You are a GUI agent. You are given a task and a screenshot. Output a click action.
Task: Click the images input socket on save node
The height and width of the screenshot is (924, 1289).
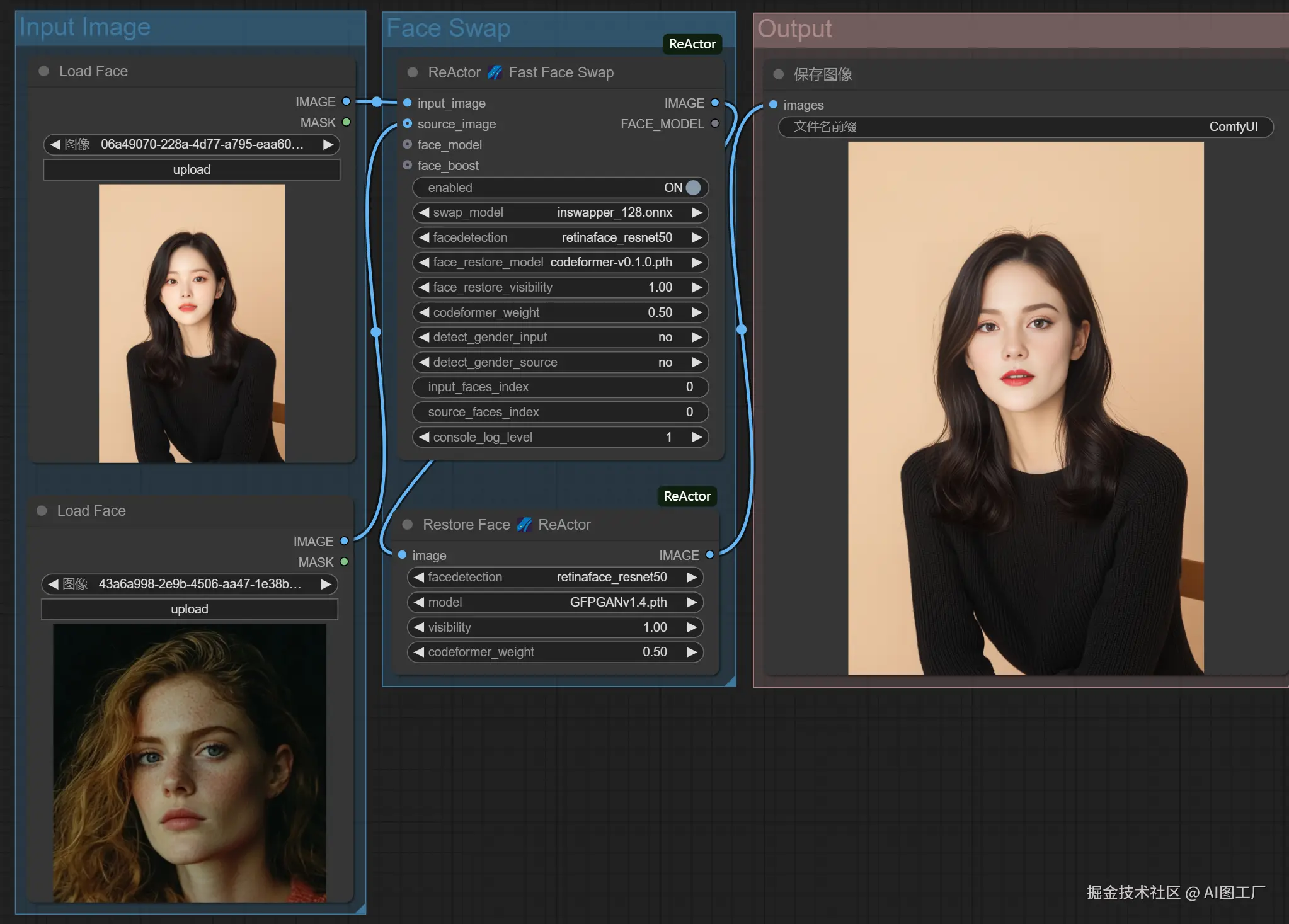click(x=773, y=105)
